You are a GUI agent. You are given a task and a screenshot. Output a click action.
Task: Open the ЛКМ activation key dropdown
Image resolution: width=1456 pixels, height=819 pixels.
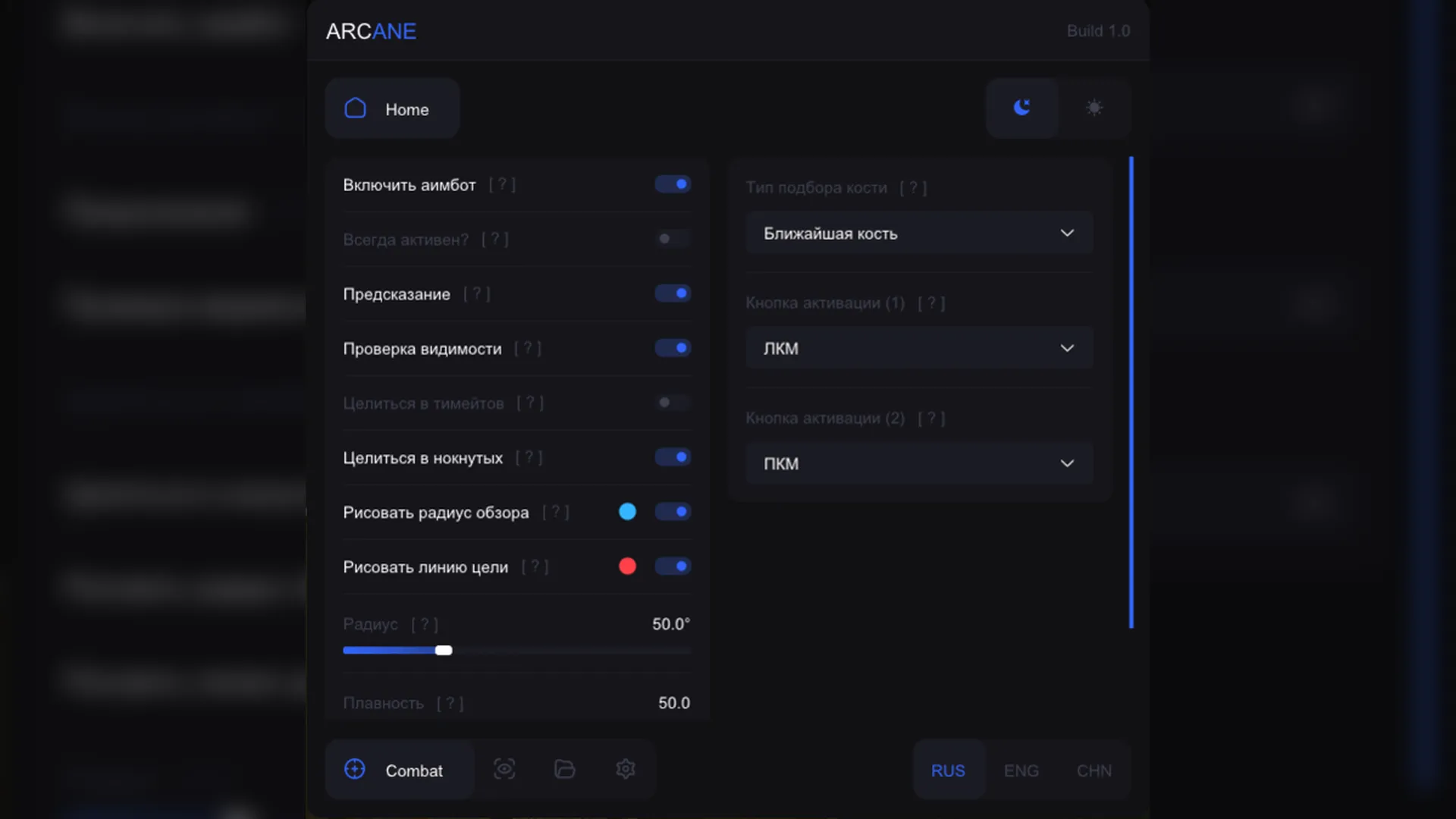[919, 348]
